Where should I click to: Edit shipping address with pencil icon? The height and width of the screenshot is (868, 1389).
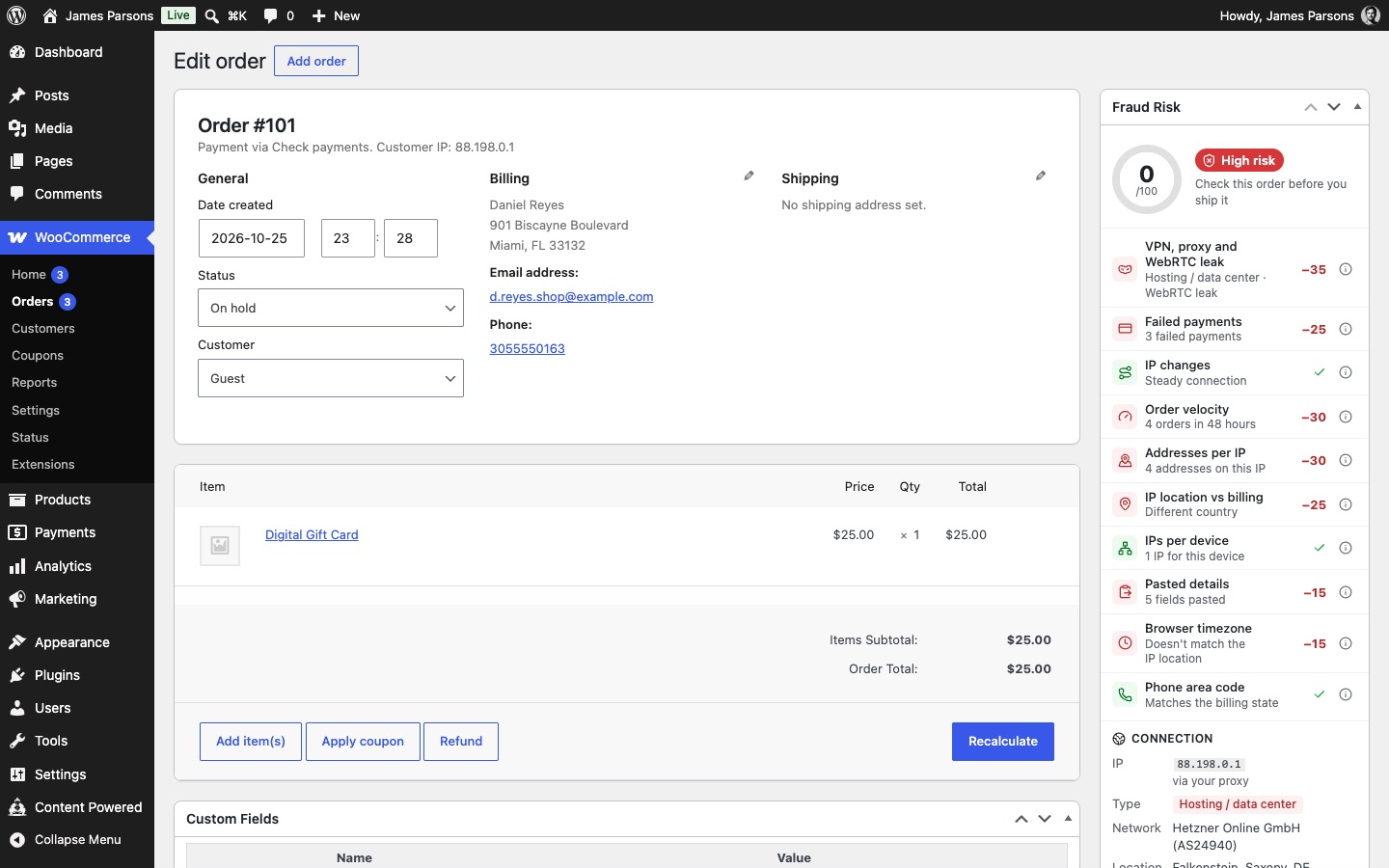tap(1041, 176)
